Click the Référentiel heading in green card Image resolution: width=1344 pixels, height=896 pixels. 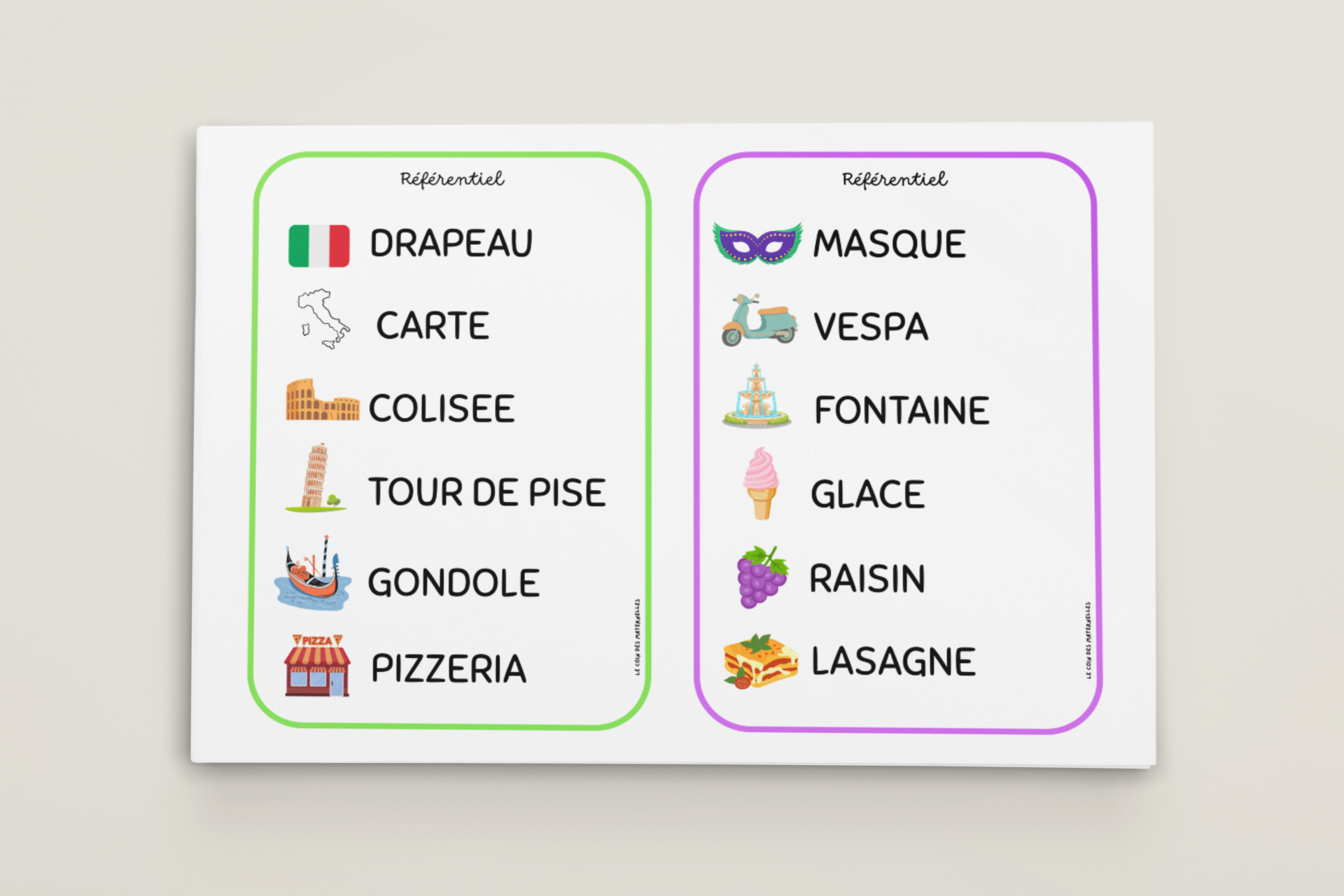[452, 179]
